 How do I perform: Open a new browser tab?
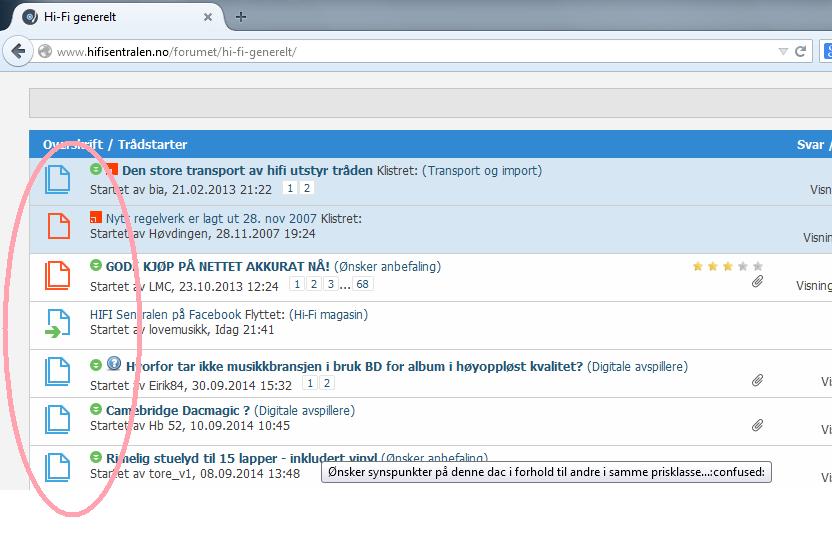click(241, 17)
